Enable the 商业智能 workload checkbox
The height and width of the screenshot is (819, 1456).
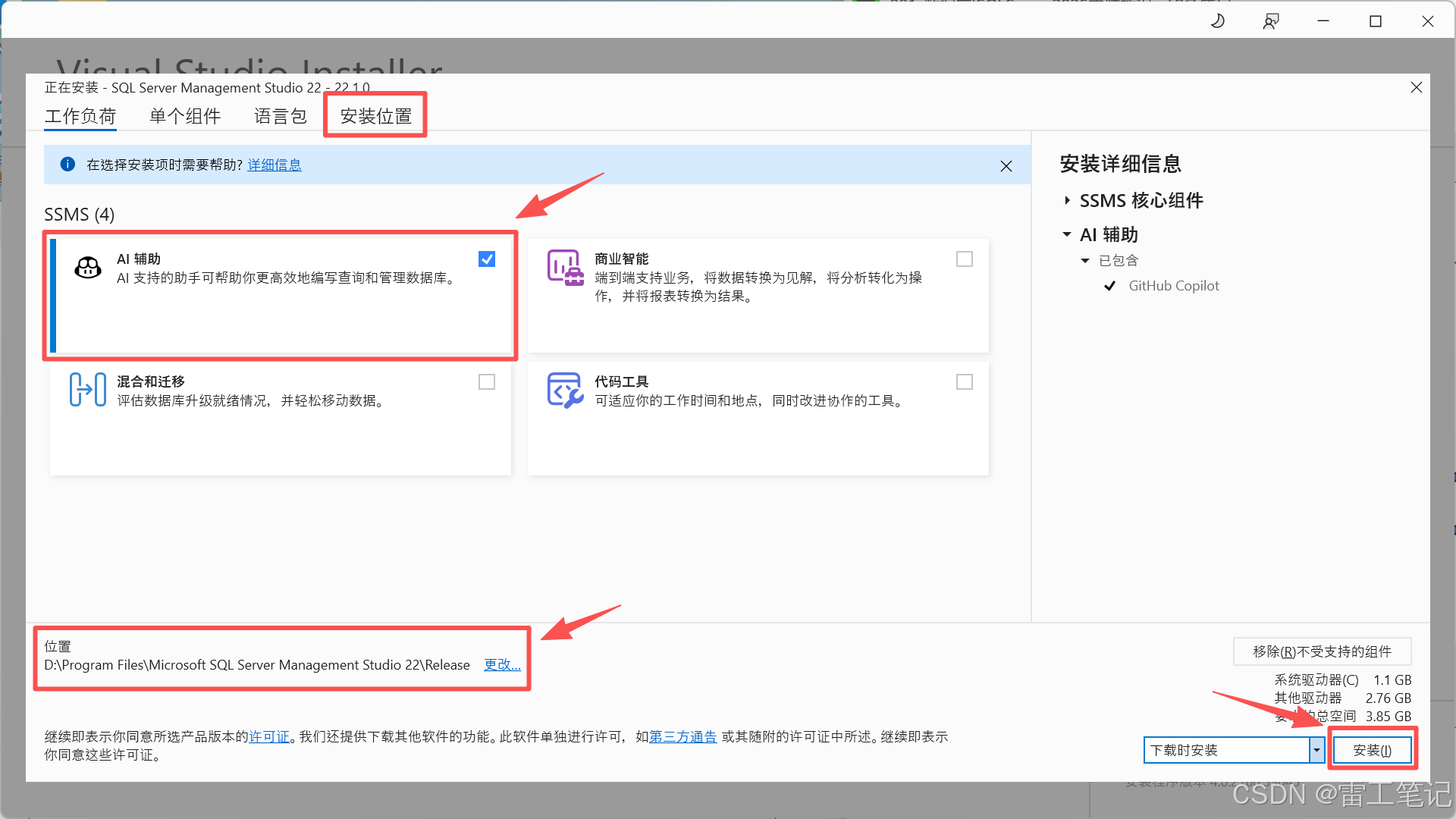[965, 259]
